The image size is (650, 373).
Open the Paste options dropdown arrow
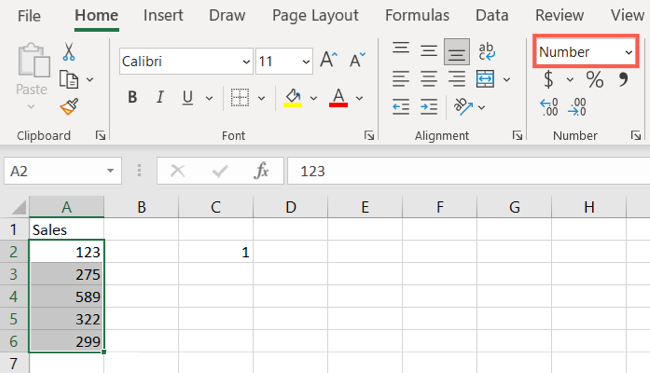(x=31, y=107)
